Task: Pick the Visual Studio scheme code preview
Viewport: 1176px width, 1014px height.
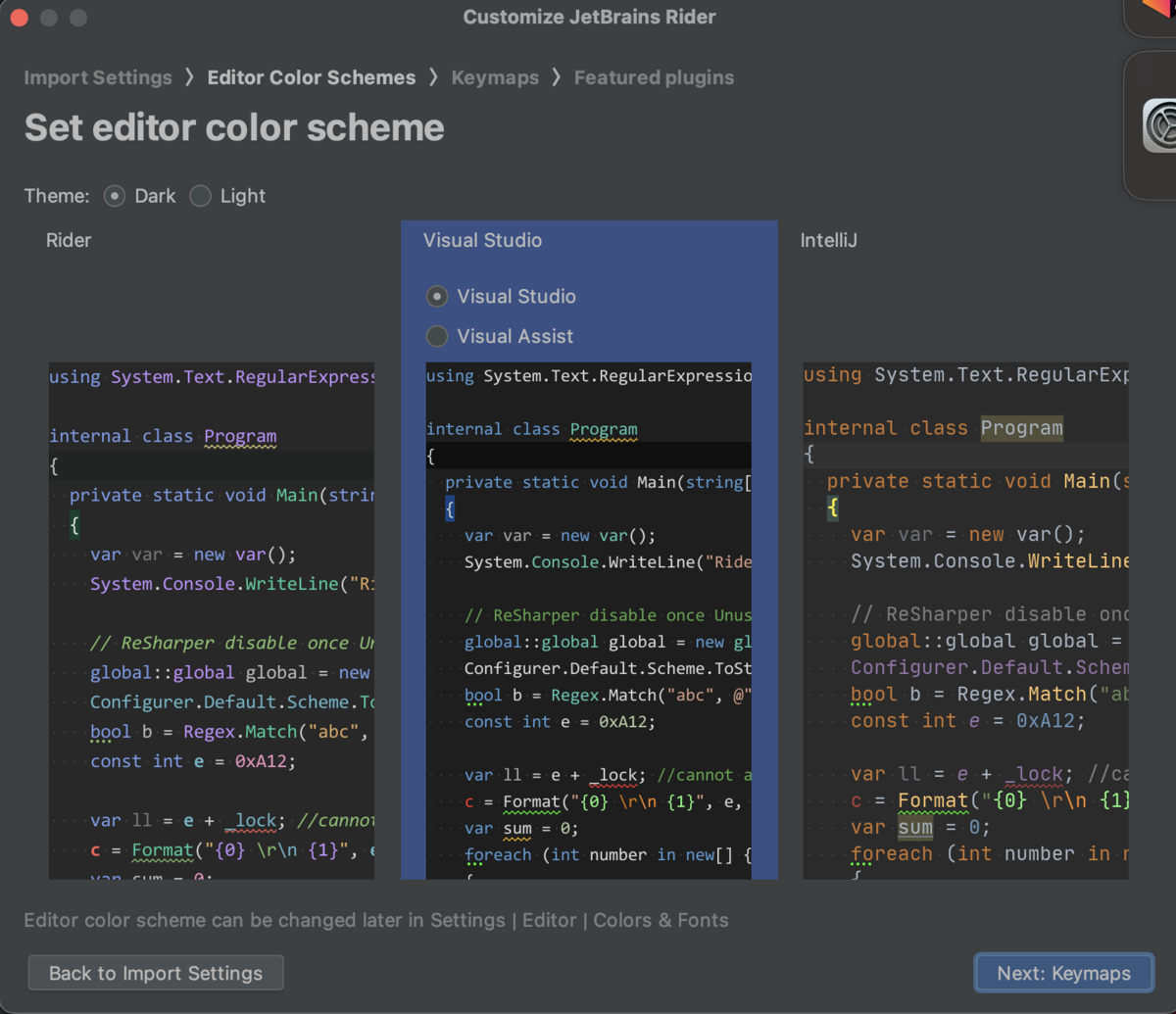Action: (589, 620)
